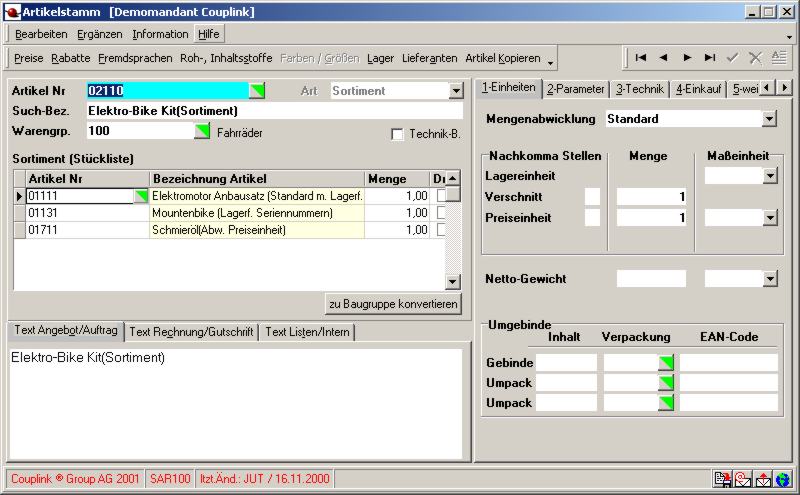This screenshot has width=800, height=495.
Task: Click the email envelope with @ icon
Action: coord(742,479)
